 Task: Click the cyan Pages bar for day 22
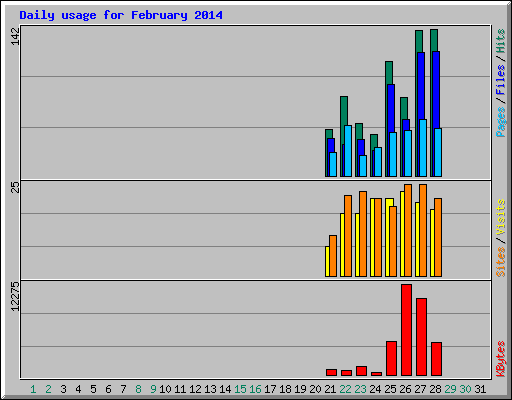348,151
